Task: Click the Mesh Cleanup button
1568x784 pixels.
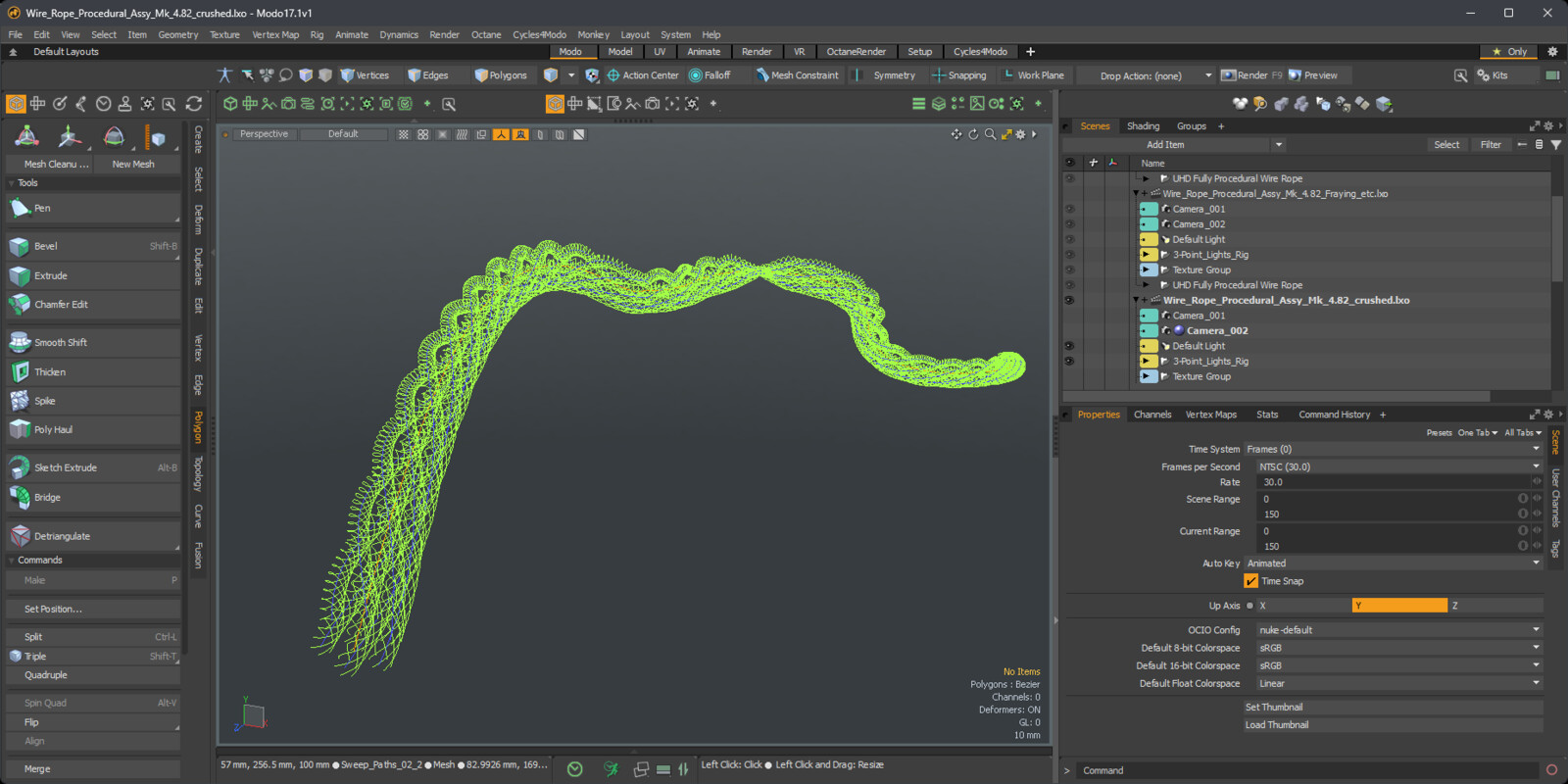Action: coord(50,164)
